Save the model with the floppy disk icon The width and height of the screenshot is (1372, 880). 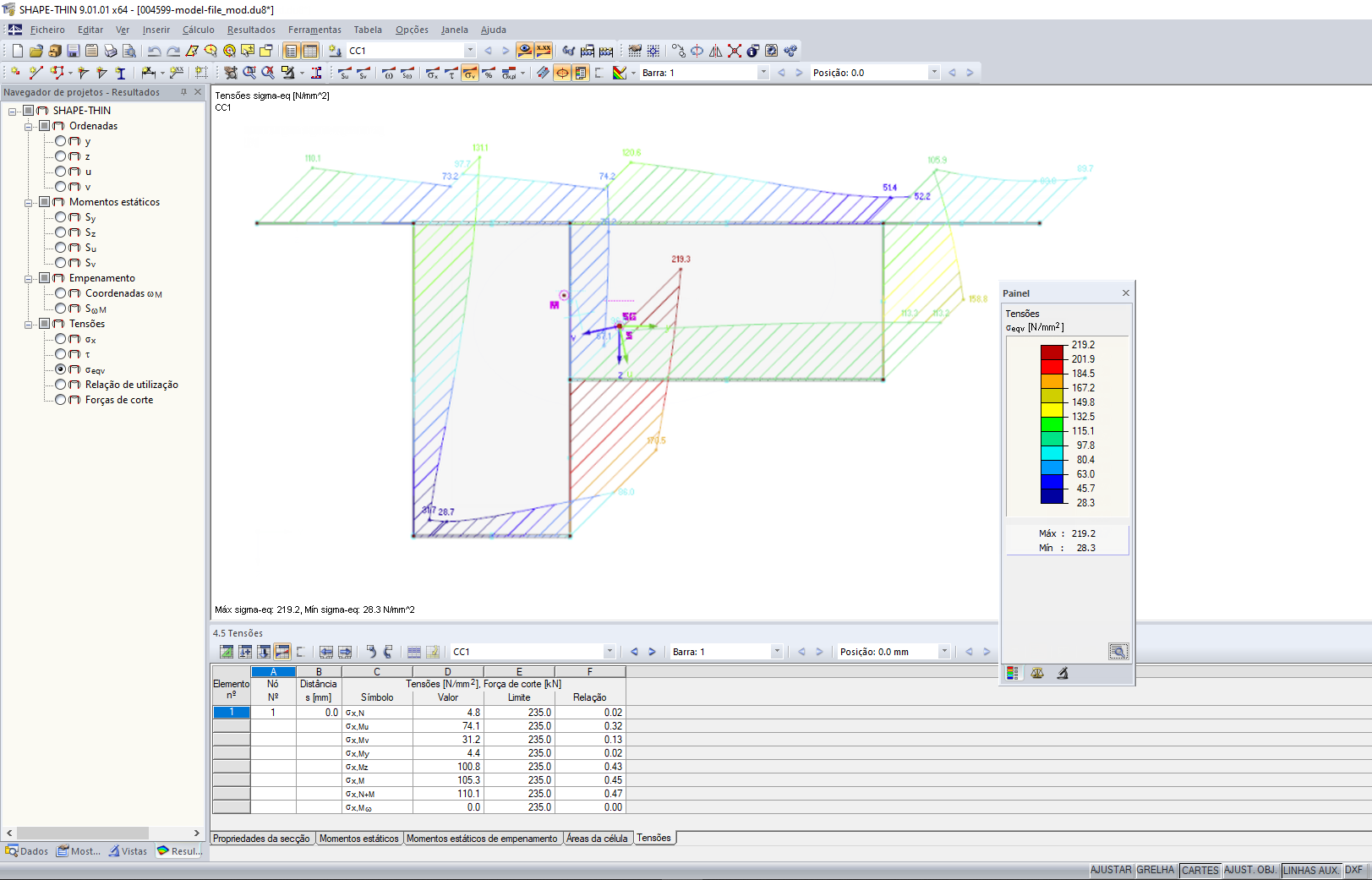pyautogui.click(x=74, y=51)
